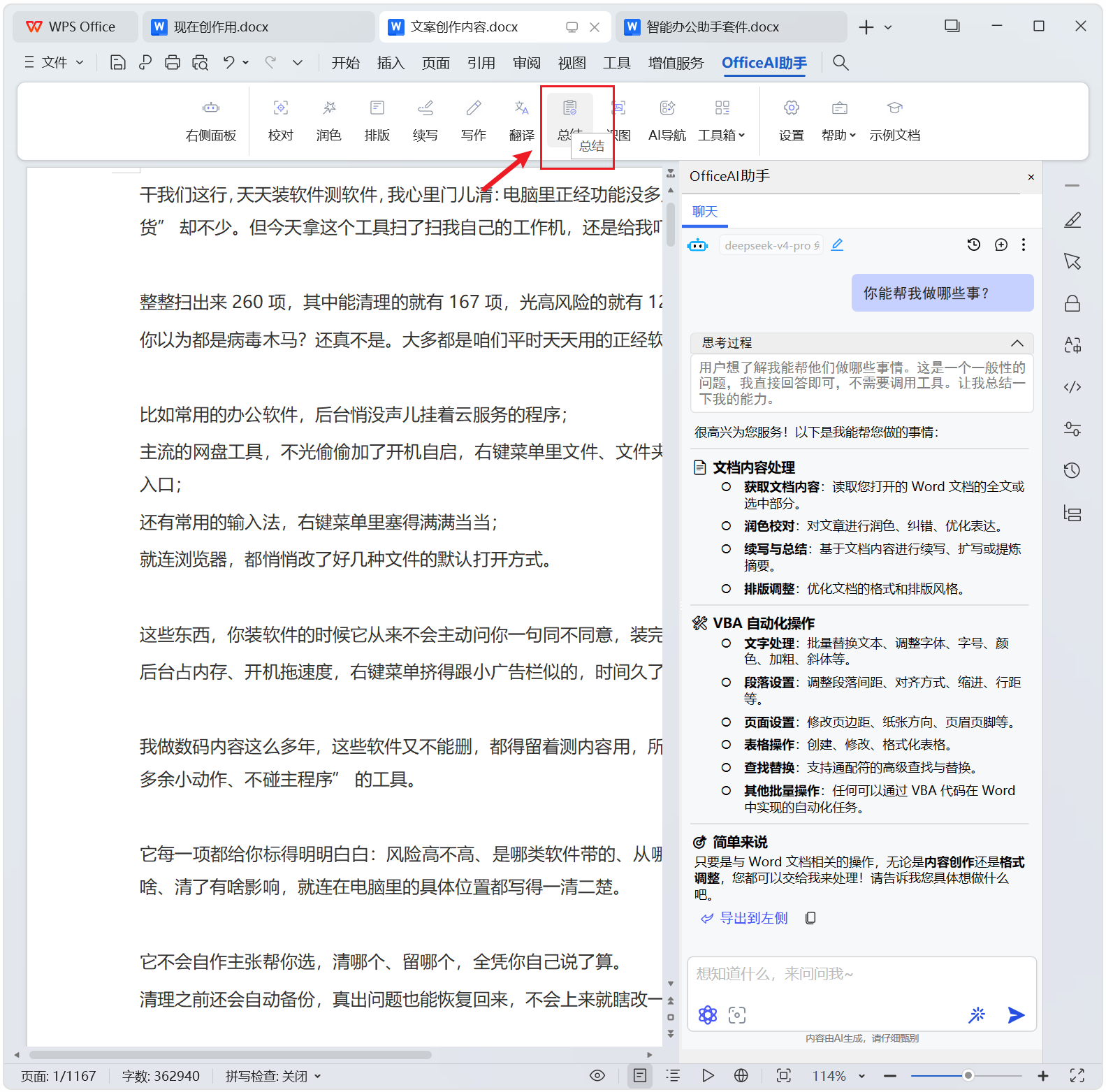Open the 插入 ribbon tab
This screenshot has width=1106, height=1092.
pos(391,63)
